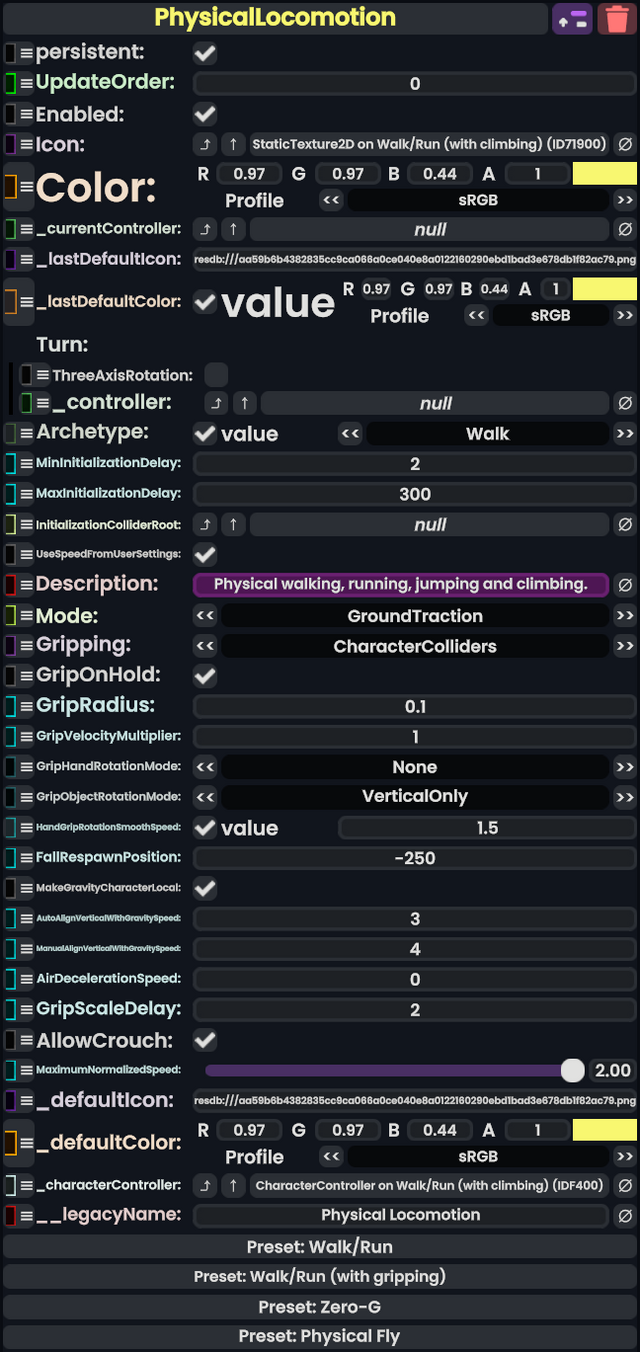Apply the Zero-G preset
This screenshot has width=640, height=1352.
320,1306
